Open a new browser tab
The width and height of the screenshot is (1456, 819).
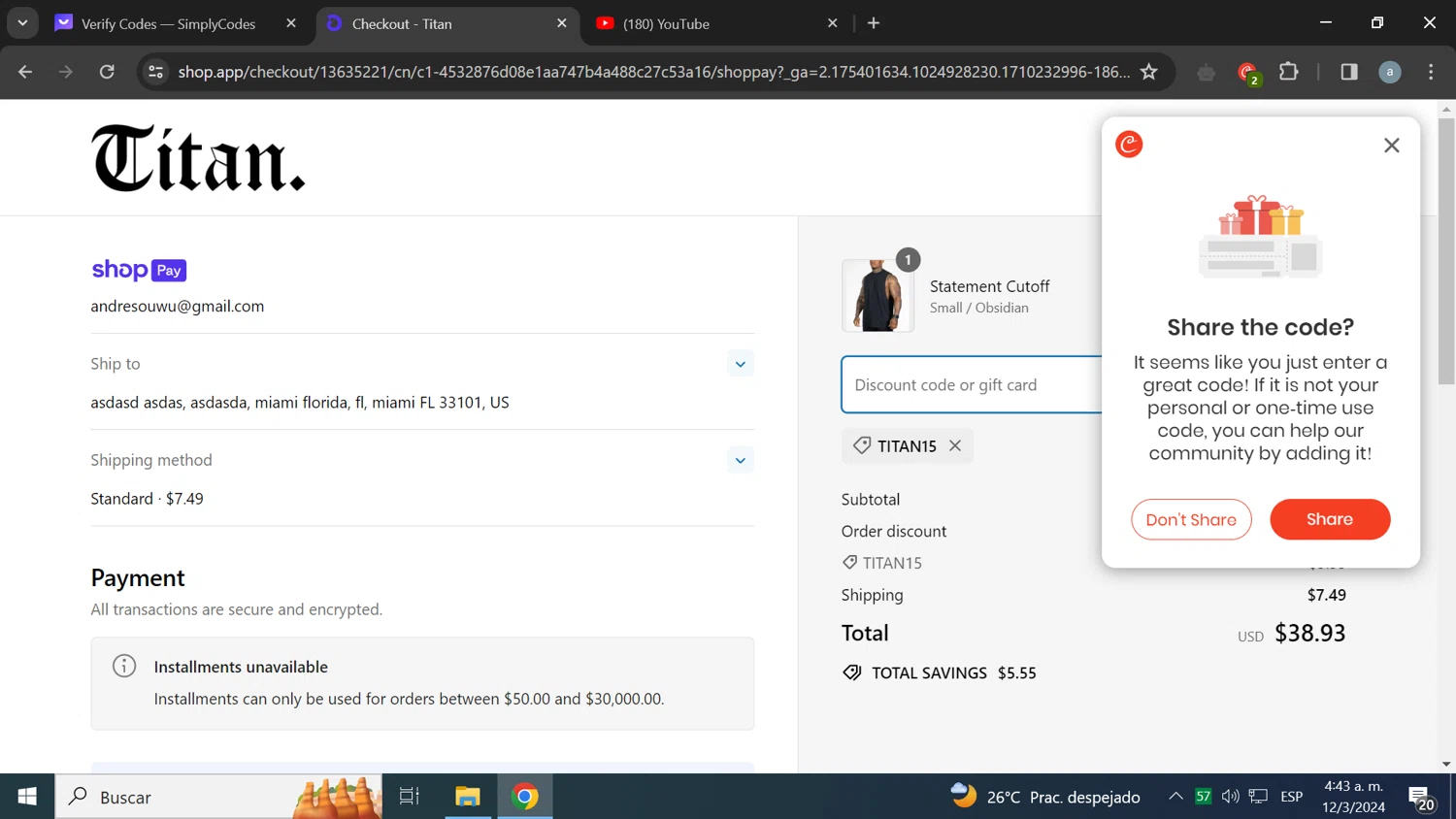[x=874, y=23]
